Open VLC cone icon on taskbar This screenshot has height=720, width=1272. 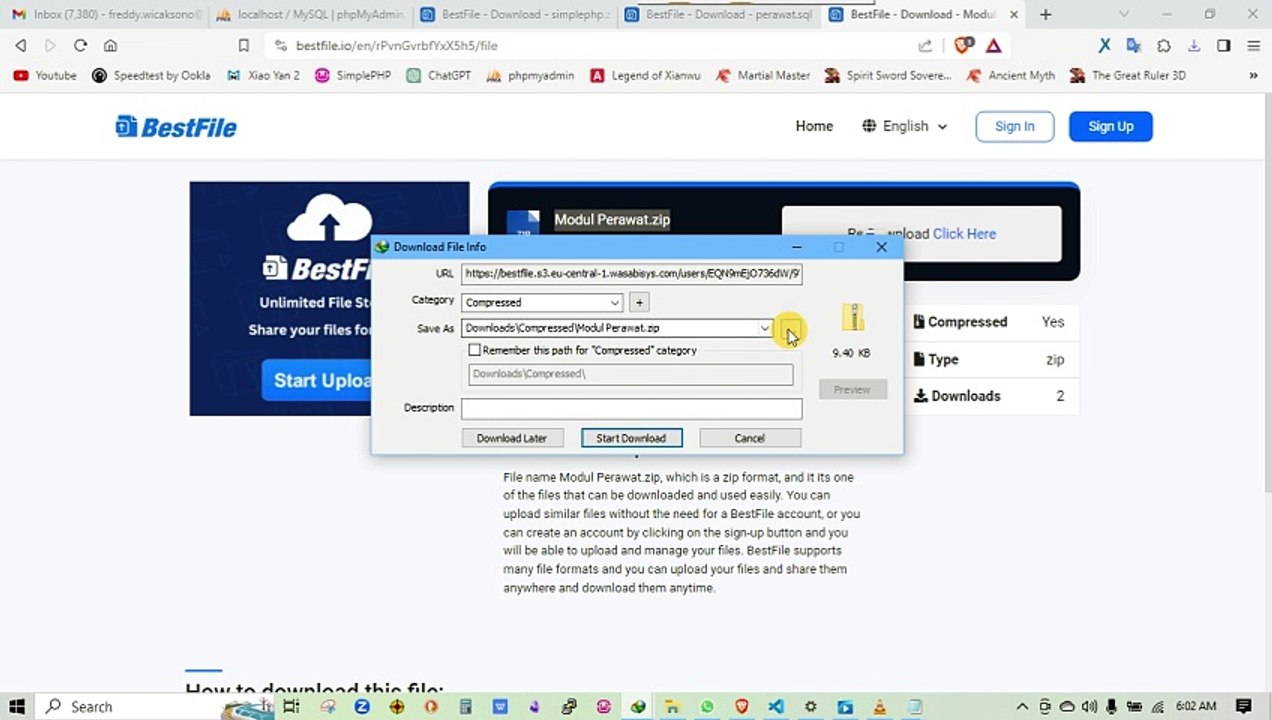880,706
